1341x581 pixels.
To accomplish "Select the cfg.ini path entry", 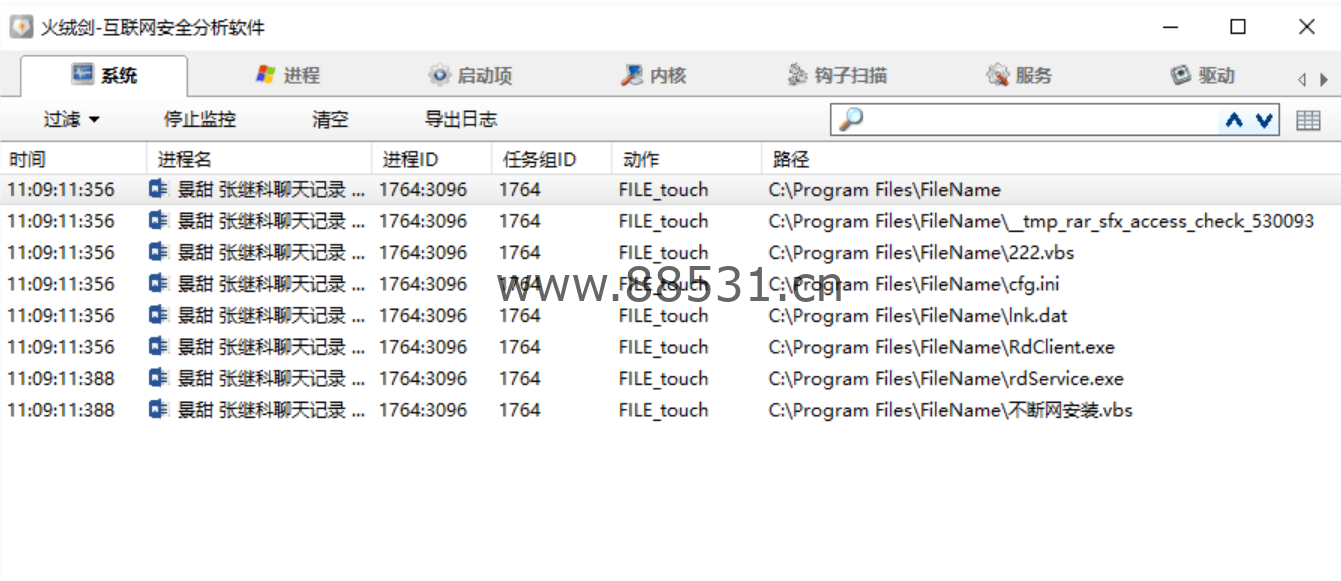I will coord(914,284).
